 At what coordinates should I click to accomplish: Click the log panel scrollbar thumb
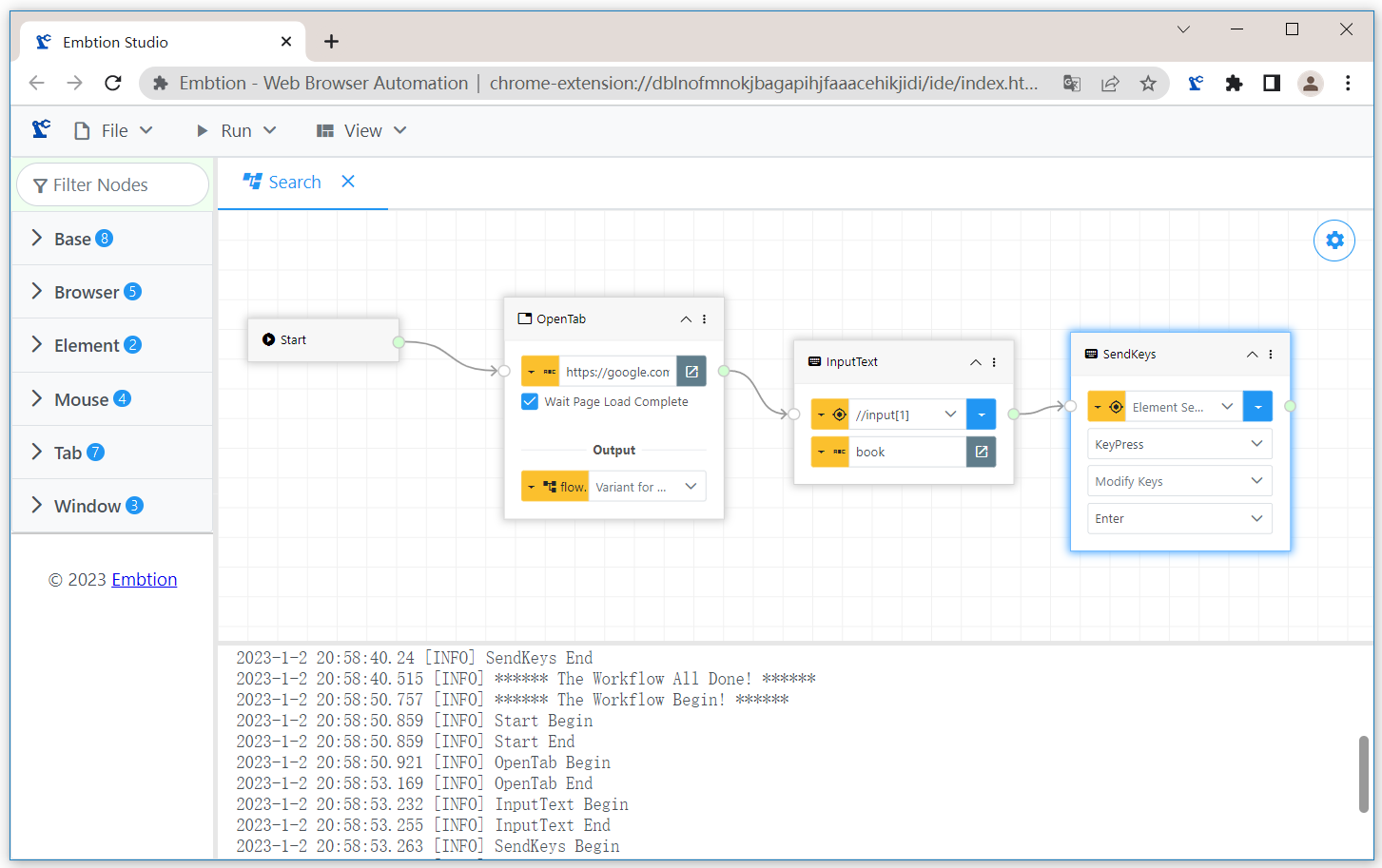click(1363, 774)
